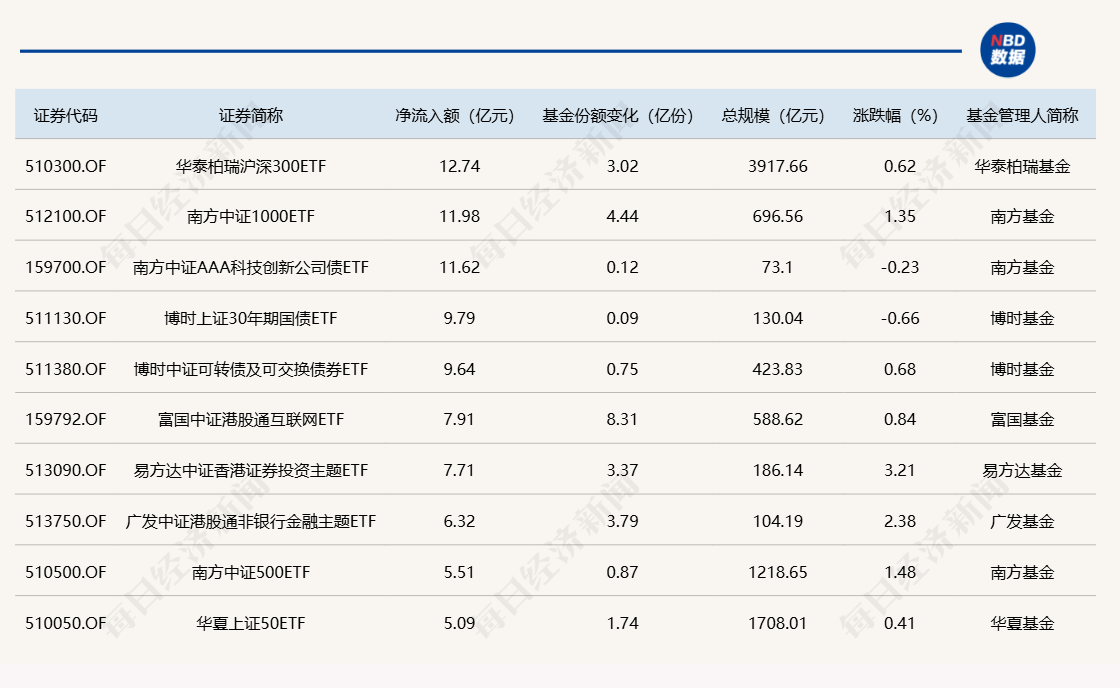Click total size value 104.19

click(x=778, y=522)
